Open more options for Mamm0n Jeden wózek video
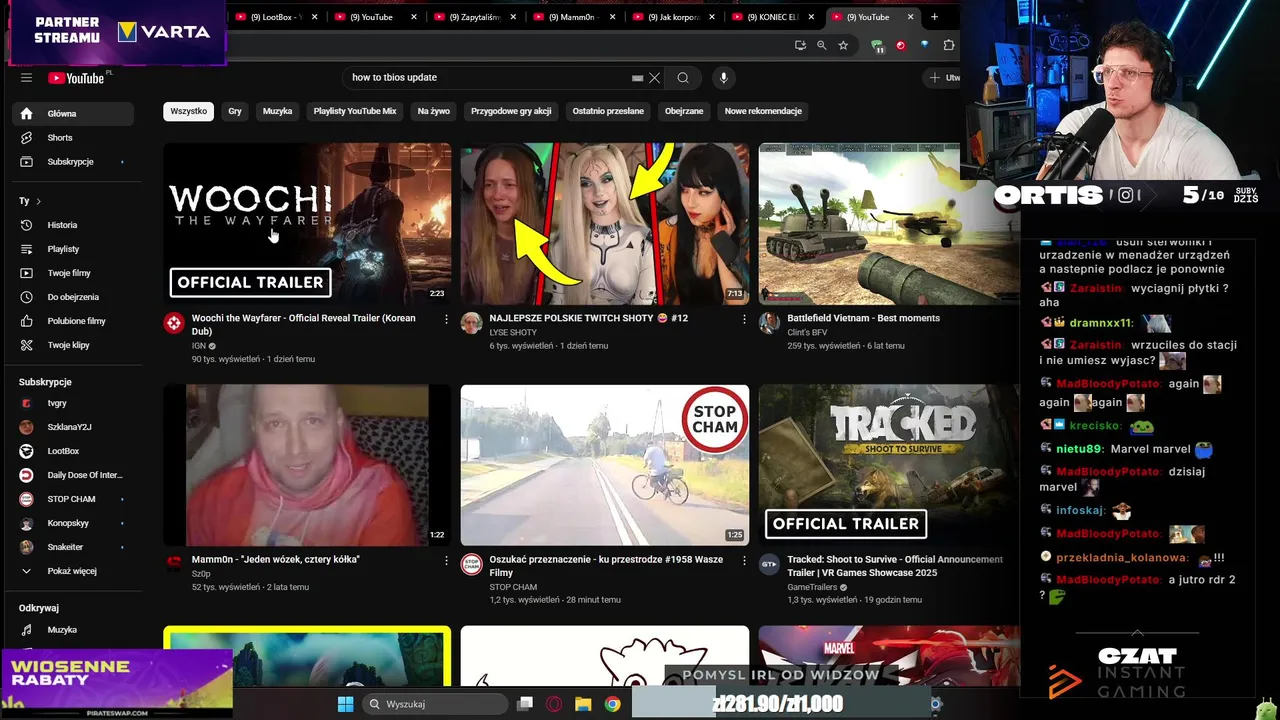Viewport: 1280px width, 720px height. pyautogui.click(x=446, y=561)
